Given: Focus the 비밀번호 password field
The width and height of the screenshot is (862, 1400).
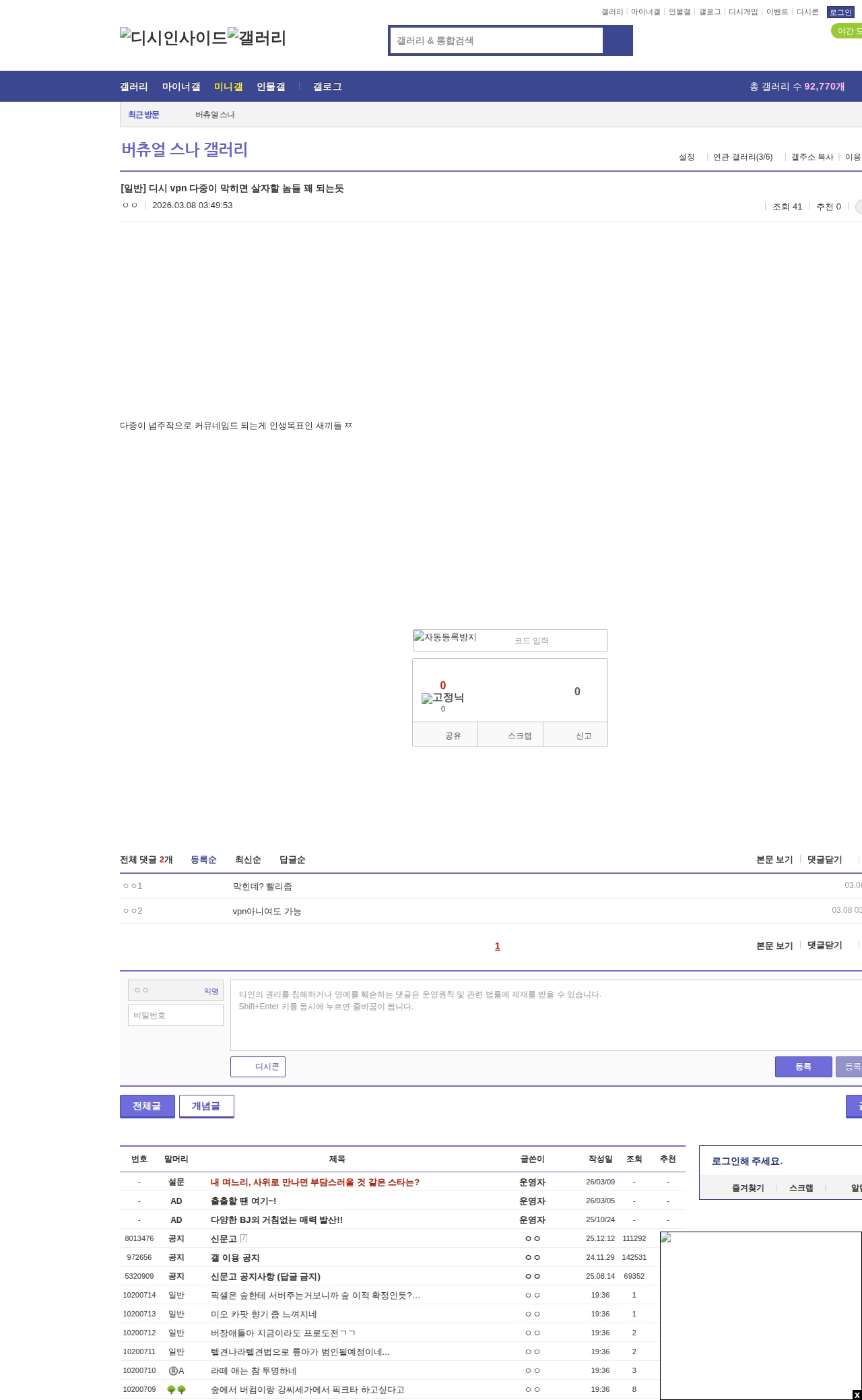Looking at the screenshot, I should click(x=176, y=1015).
